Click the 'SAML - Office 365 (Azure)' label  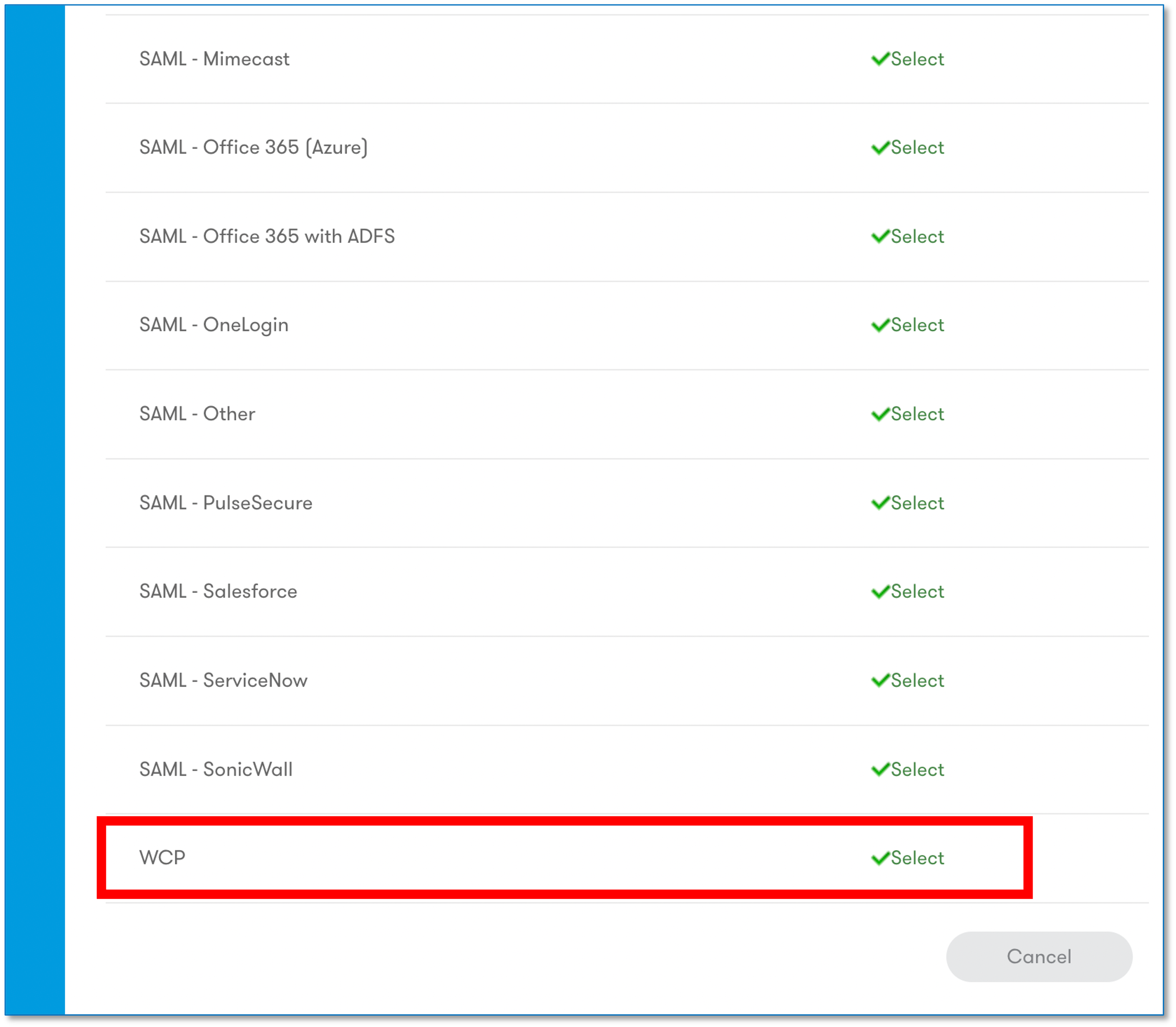(x=253, y=148)
